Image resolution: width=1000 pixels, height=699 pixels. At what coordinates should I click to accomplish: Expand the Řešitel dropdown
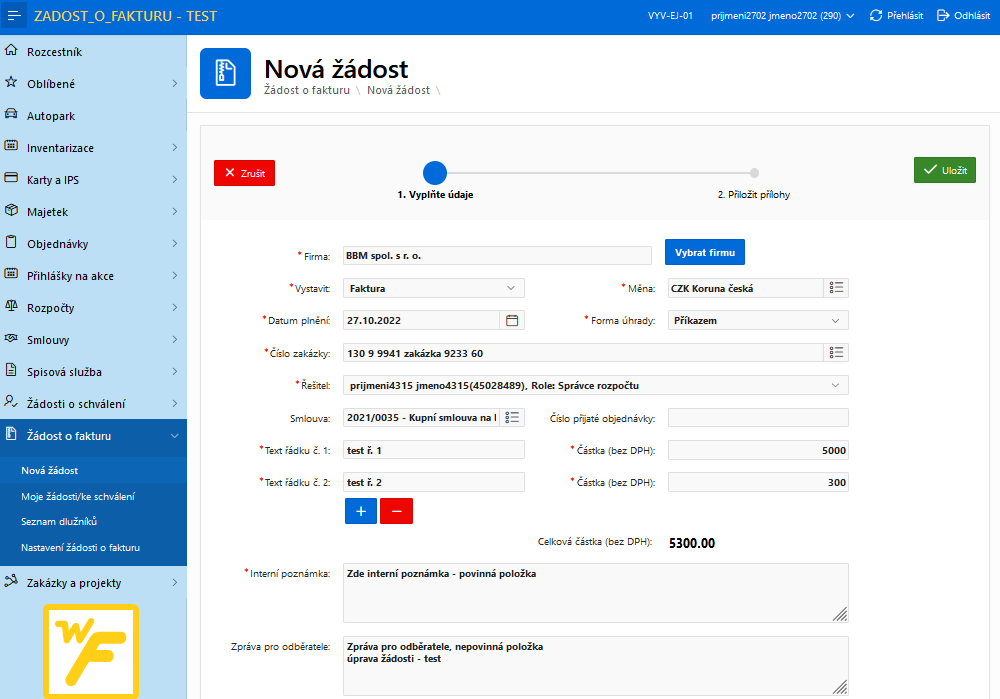pos(596,385)
